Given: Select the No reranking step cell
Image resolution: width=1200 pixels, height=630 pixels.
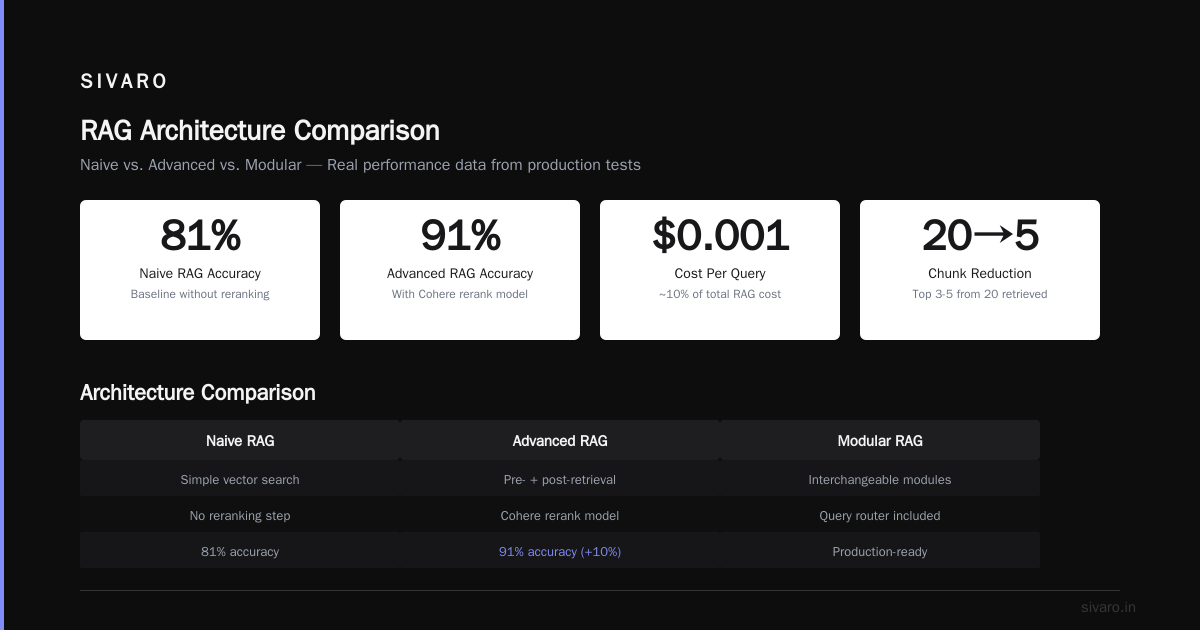Looking at the screenshot, I should [240, 516].
